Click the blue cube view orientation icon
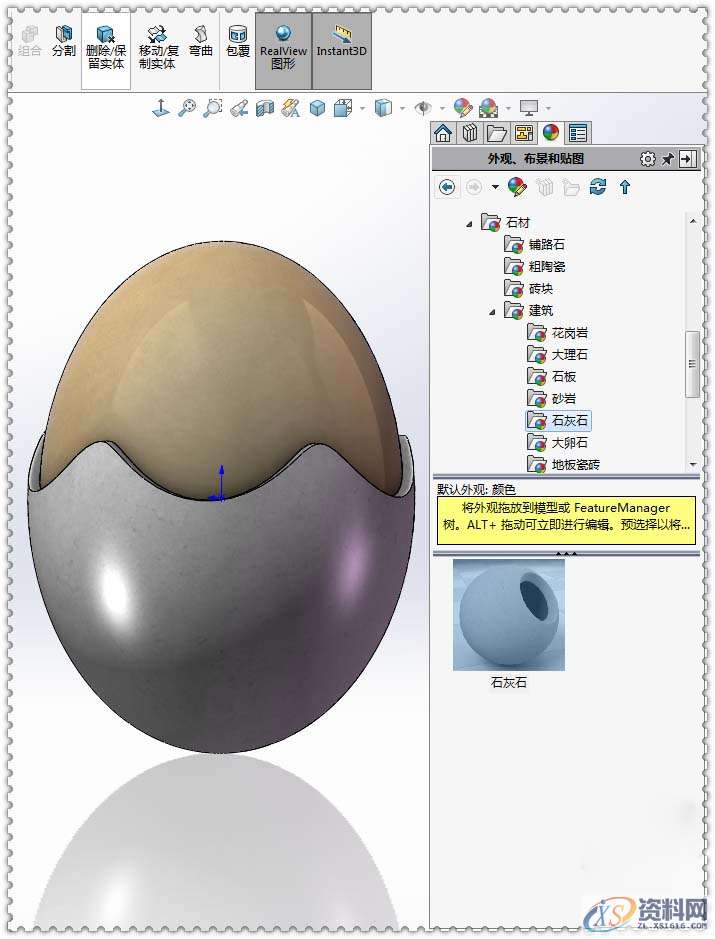This screenshot has height=939, width=715. [x=317, y=108]
